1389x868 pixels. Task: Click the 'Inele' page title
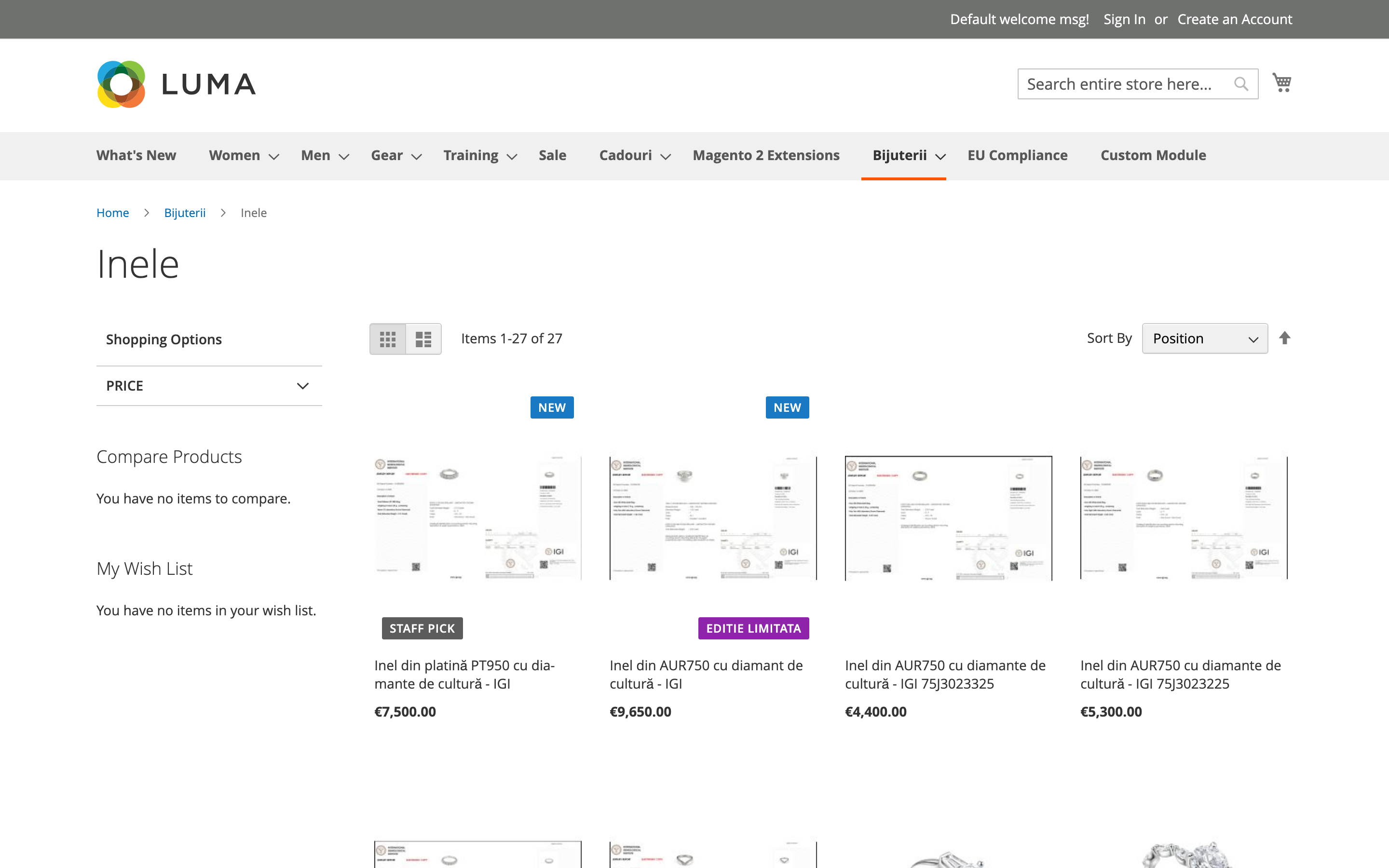pos(138,264)
